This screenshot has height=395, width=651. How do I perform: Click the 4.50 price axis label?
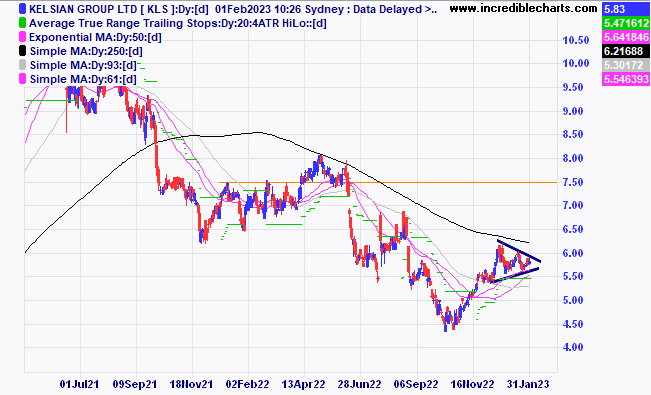pyautogui.click(x=573, y=324)
